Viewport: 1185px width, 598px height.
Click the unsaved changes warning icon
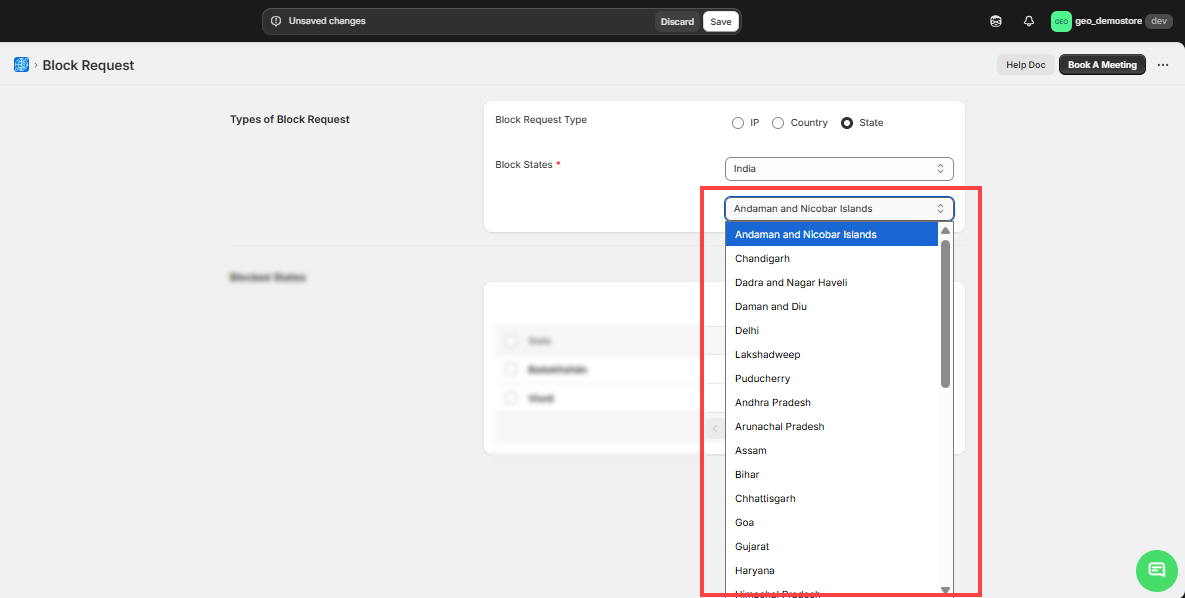276,21
